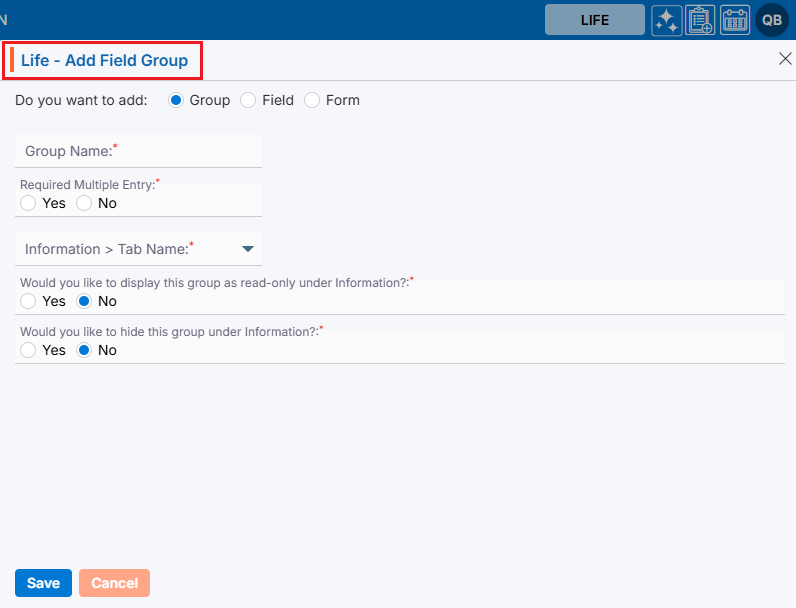Click the LIFE module button
Viewport: 796px width, 608px height.
594,20
